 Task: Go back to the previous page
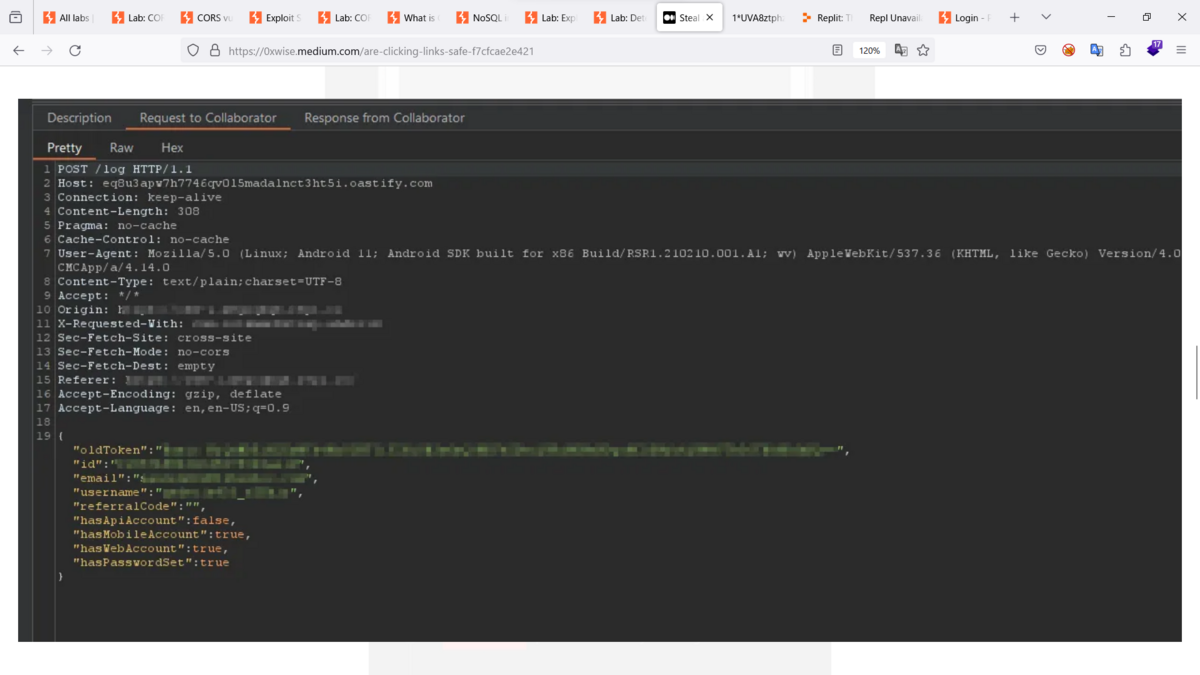(x=19, y=50)
